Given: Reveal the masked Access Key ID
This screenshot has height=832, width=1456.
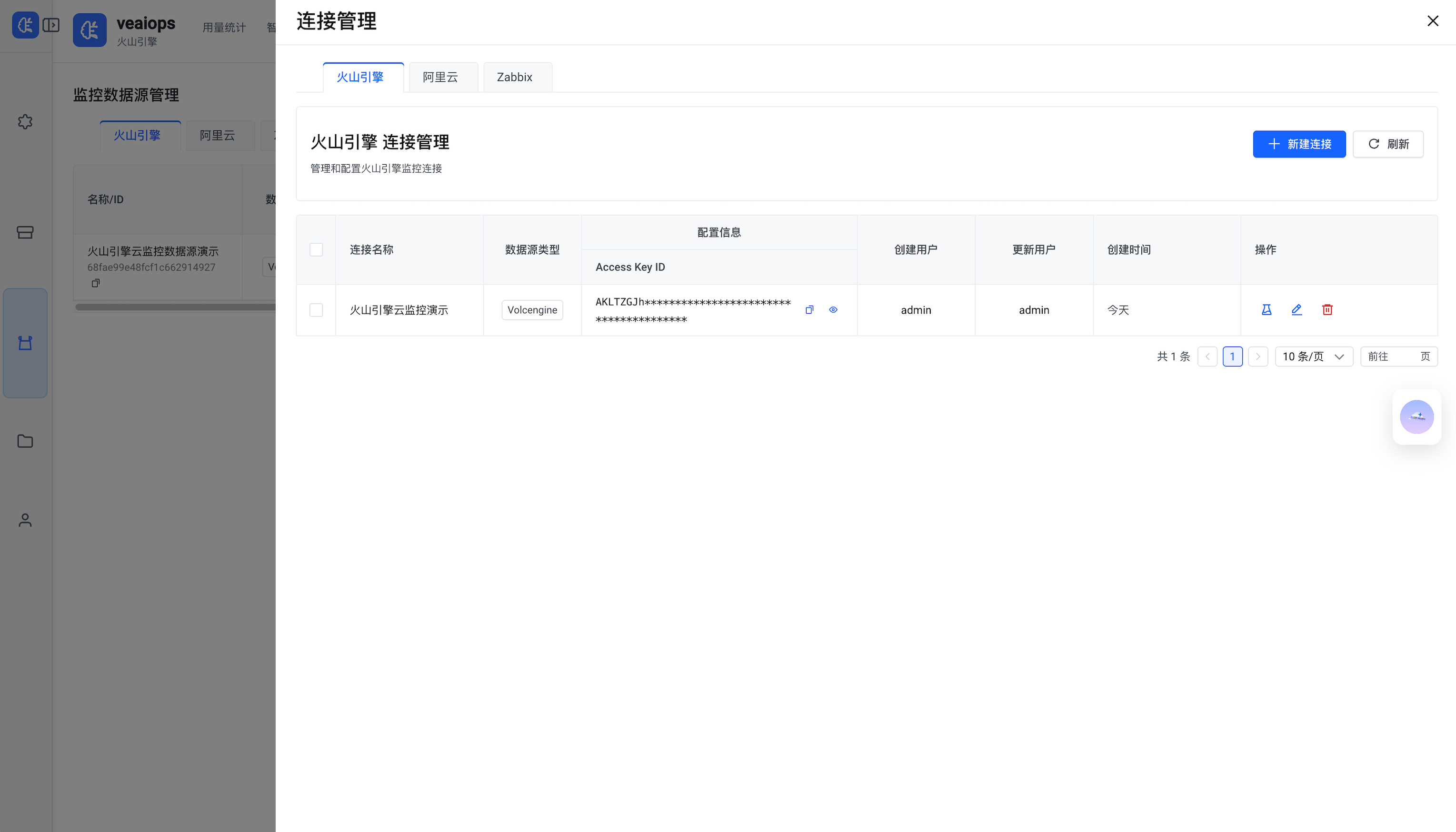Looking at the screenshot, I should point(833,309).
